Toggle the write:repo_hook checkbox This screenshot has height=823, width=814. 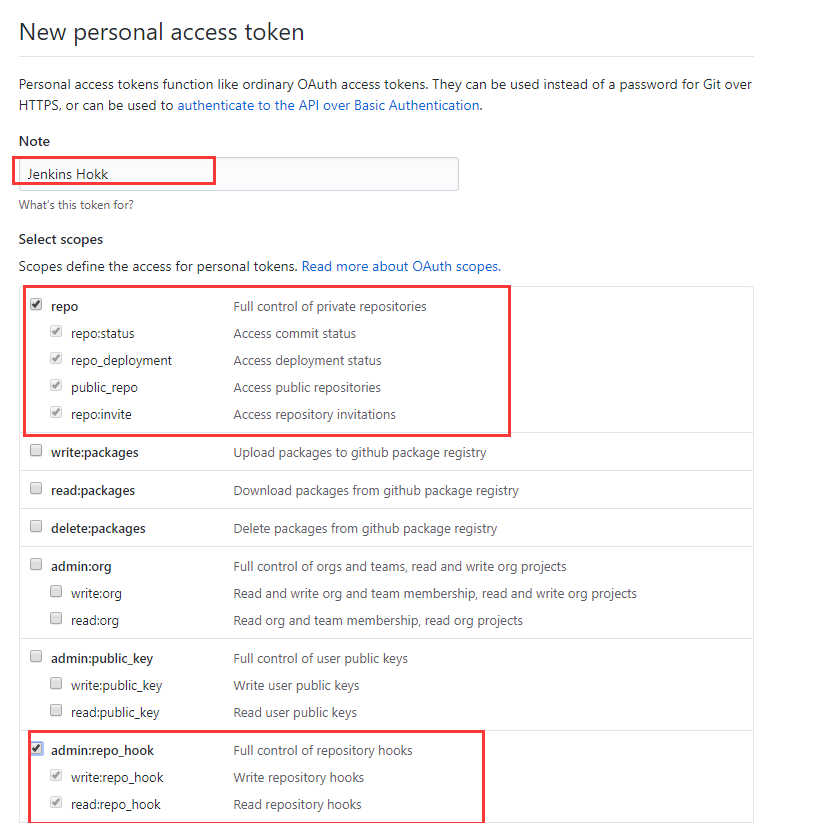pyautogui.click(x=56, y=777)
